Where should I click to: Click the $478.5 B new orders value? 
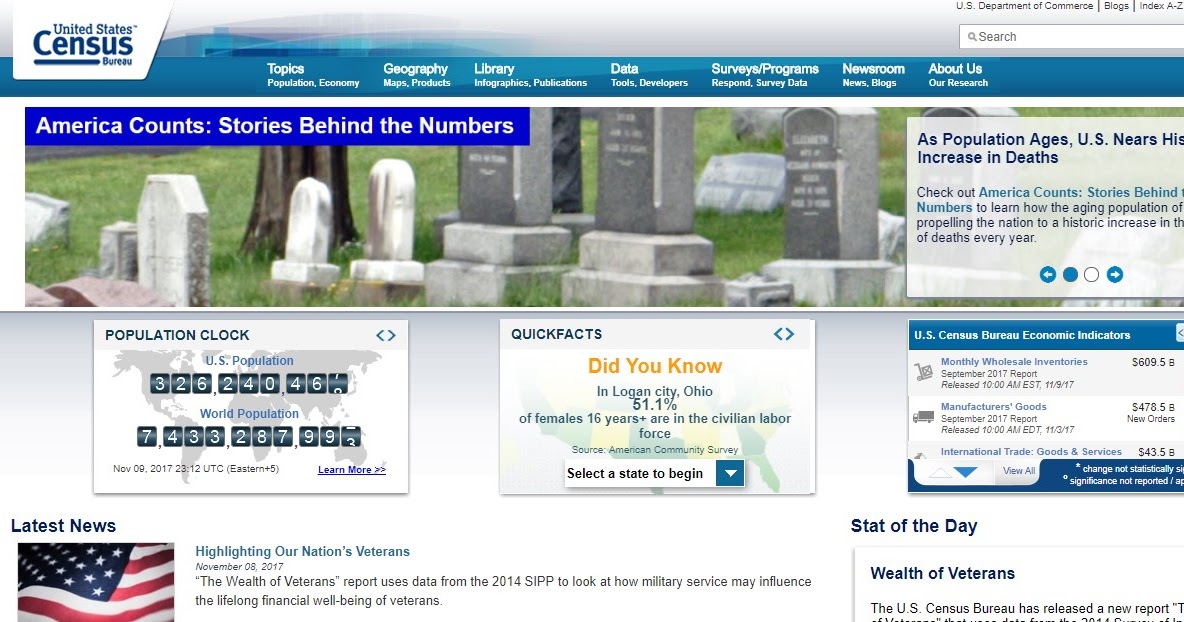(x=1153, y=407)
